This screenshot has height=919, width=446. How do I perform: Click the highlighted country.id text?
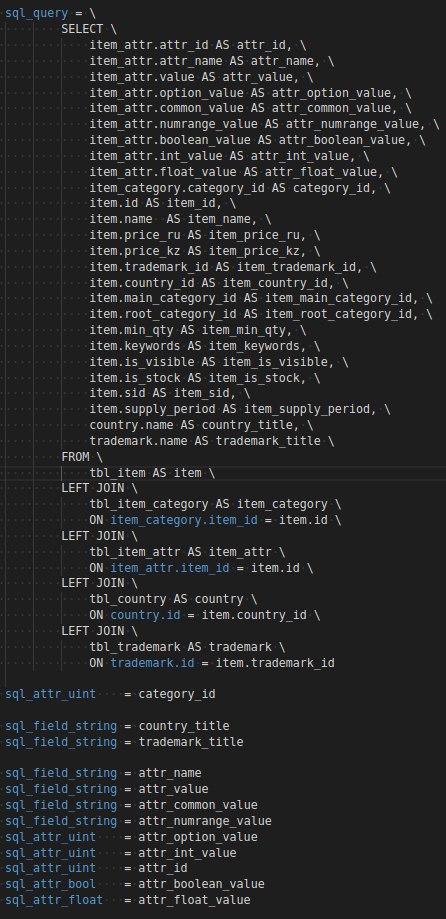point(145,614)
